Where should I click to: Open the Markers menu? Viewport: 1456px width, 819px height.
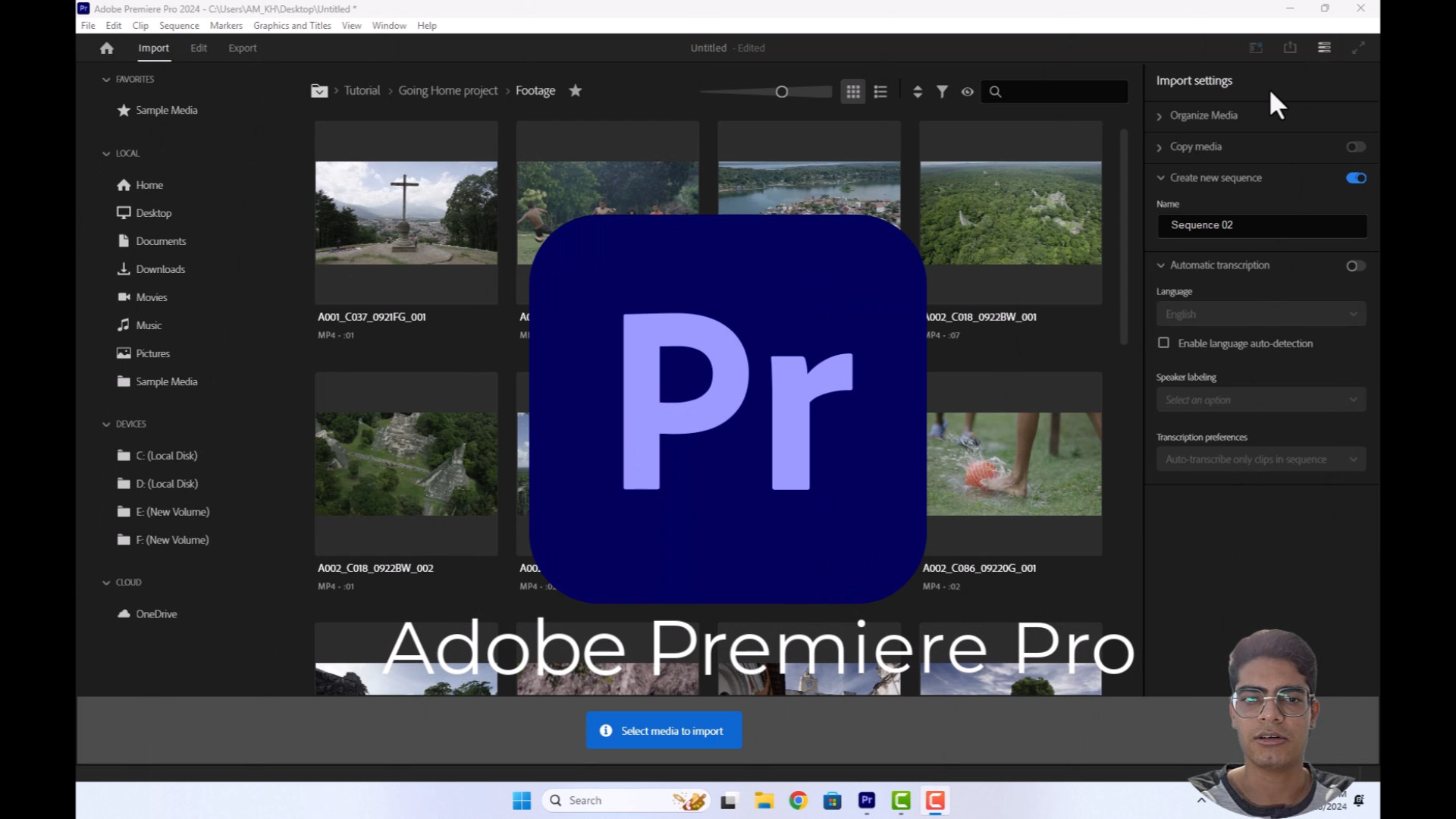[x=226, y=25]
